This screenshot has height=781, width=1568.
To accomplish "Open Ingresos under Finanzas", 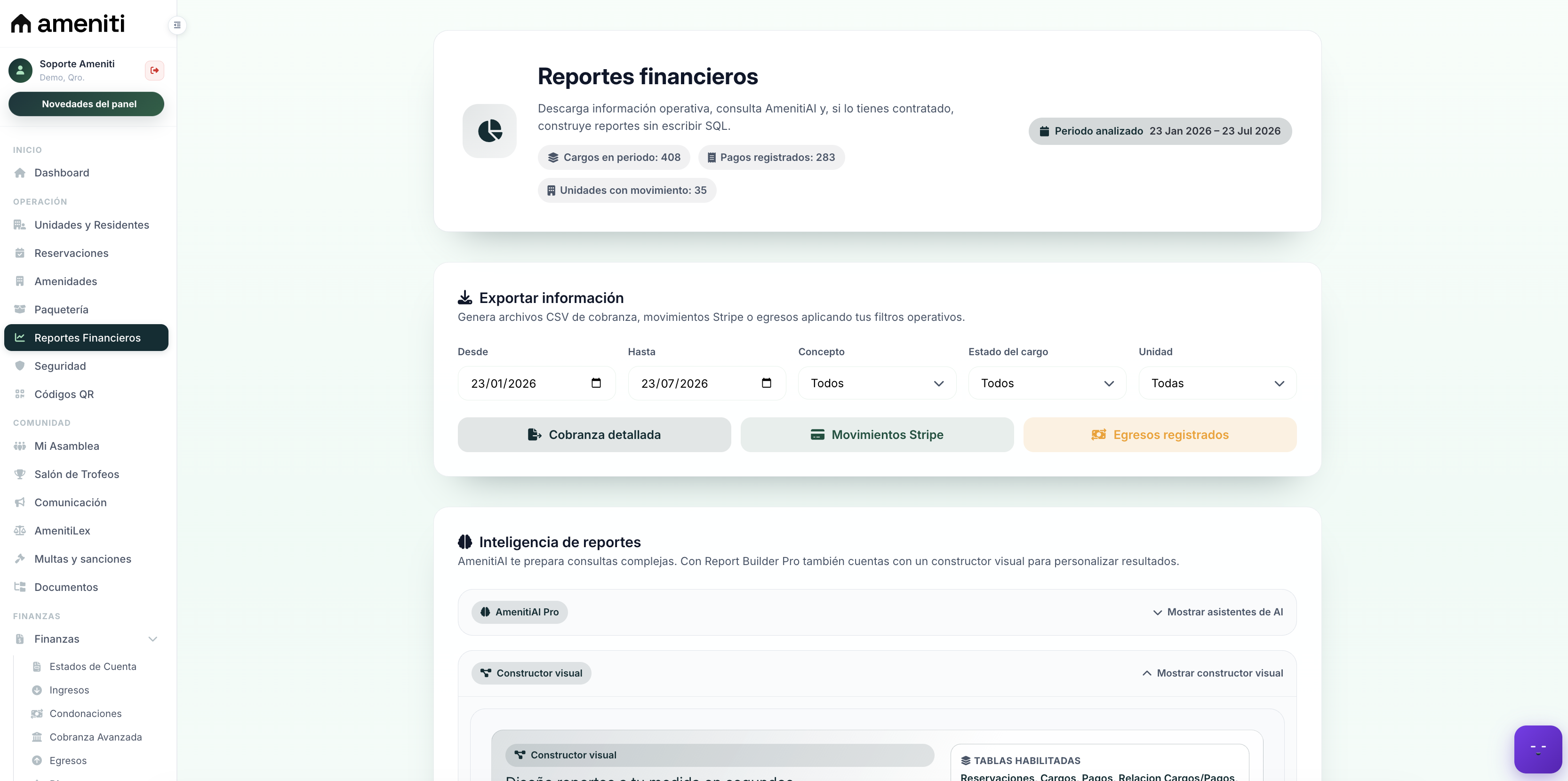I will click(69, 690).
